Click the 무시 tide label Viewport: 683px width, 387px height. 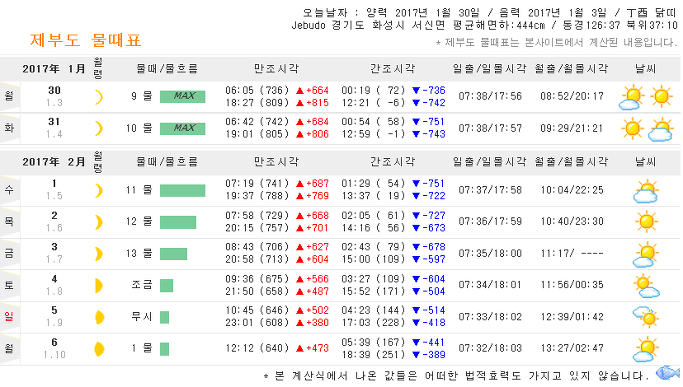point(142,317)
